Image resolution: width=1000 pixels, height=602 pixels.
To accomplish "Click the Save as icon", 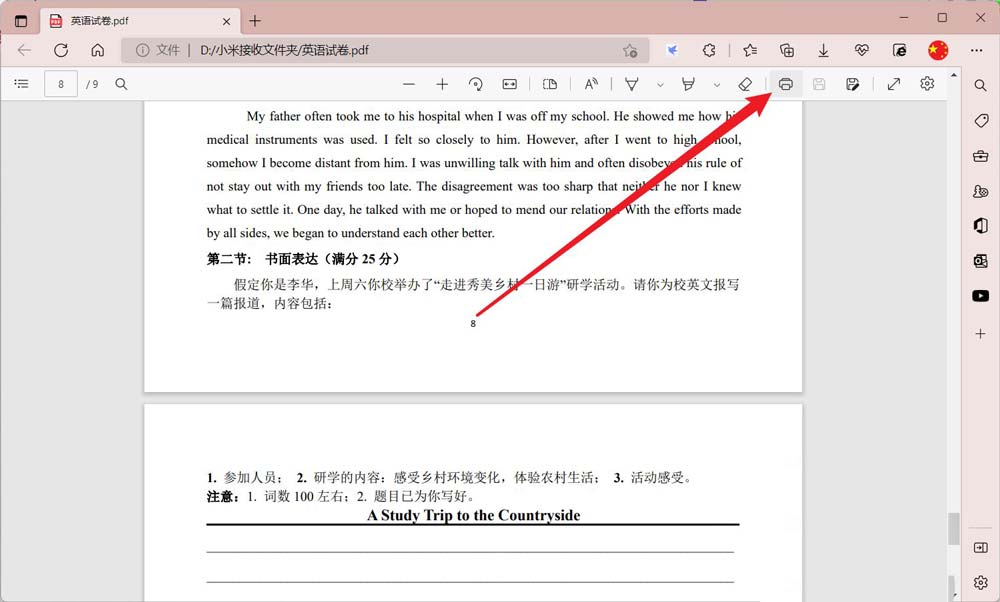I will click(853, 84).
